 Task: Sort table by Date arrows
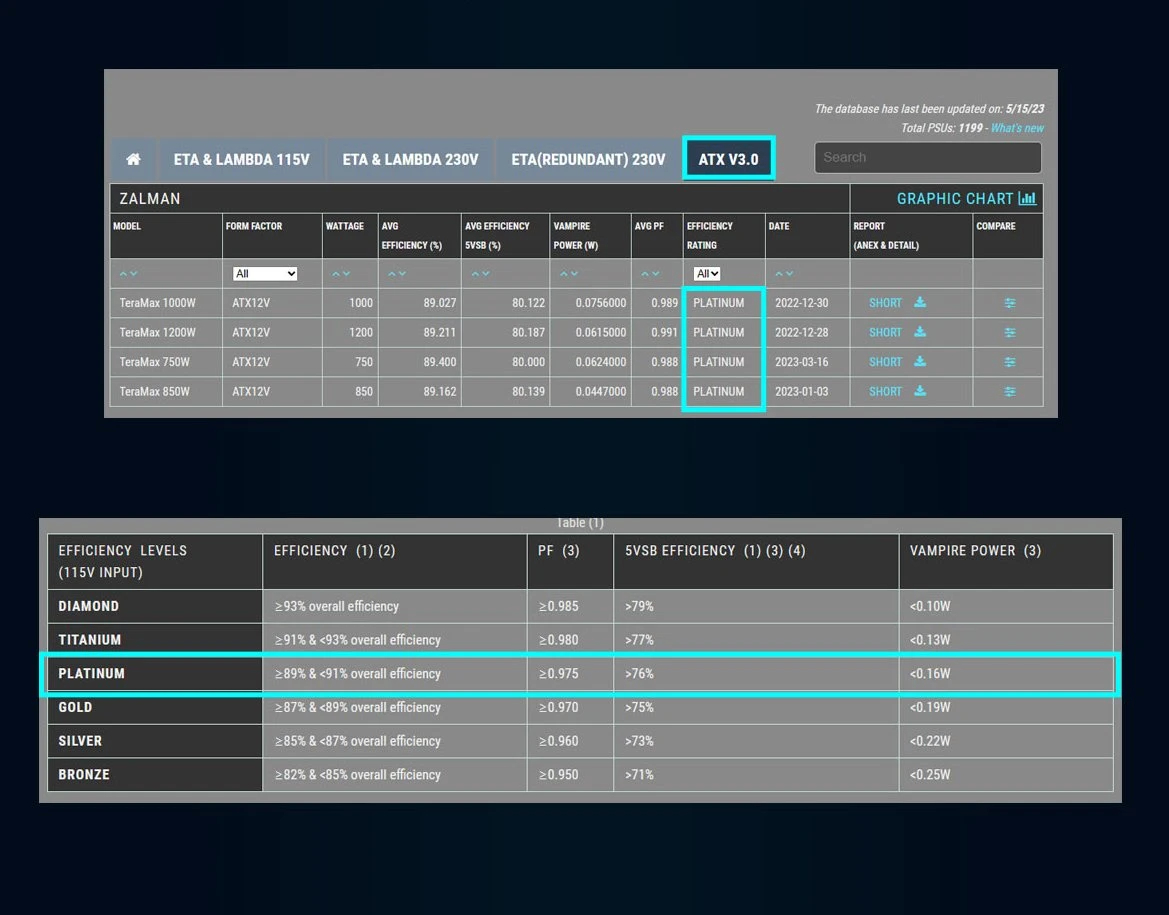(x=785, y=274)
